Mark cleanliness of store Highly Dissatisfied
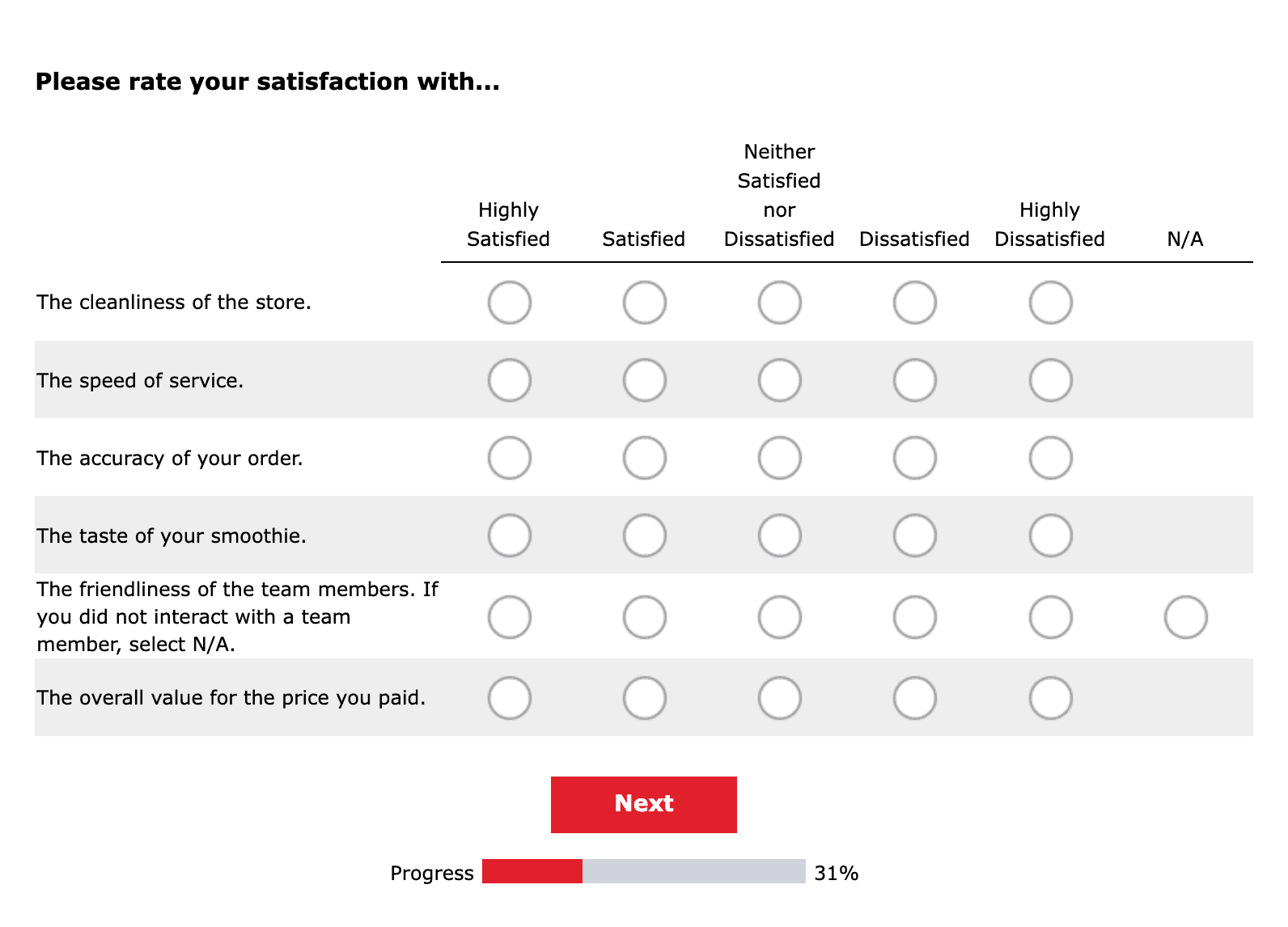Screen dimensions: 1288x927 (1050, 303)
